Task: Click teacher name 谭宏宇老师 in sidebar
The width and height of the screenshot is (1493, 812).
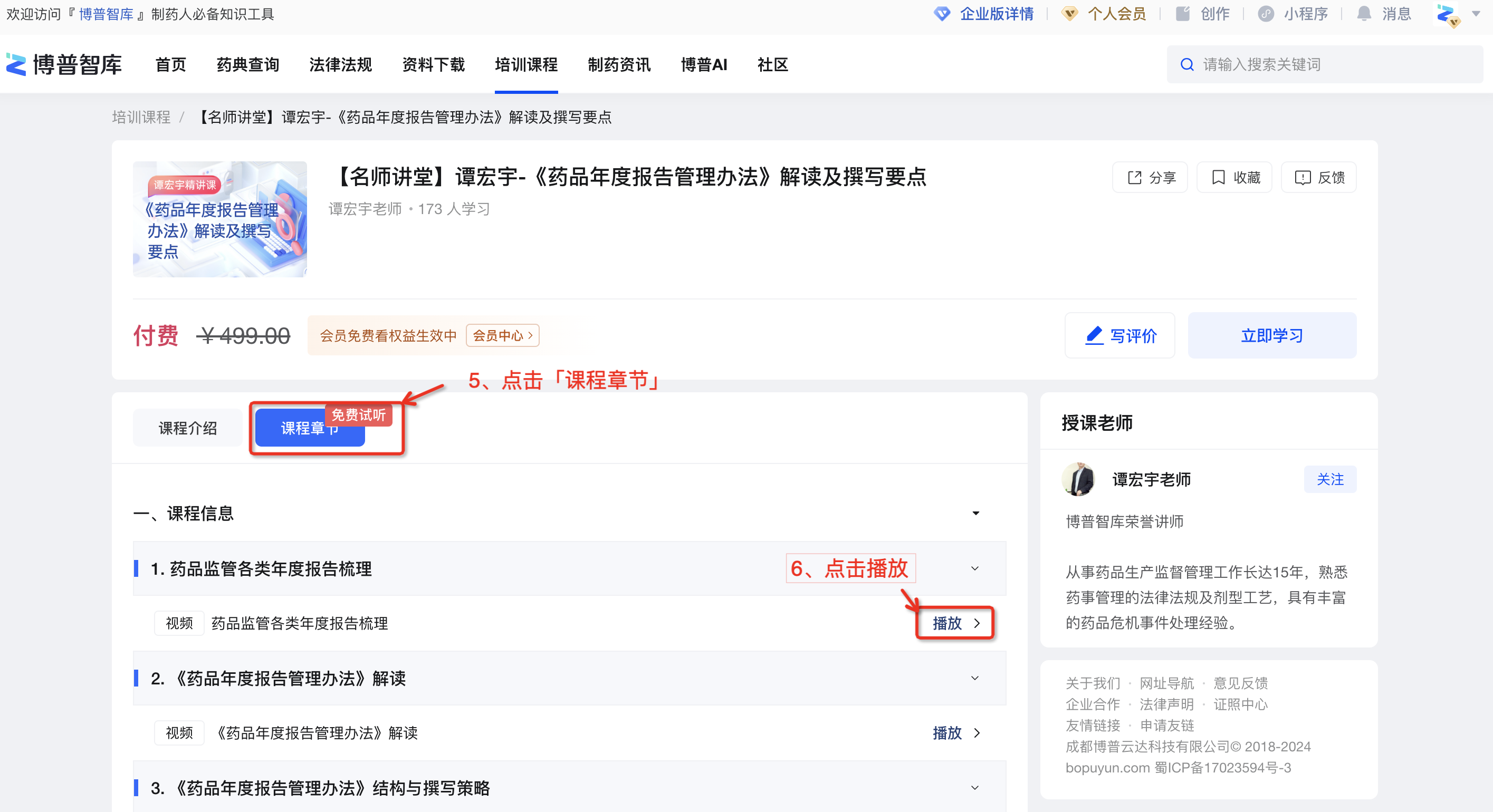Action: (x=1151, y=480)
